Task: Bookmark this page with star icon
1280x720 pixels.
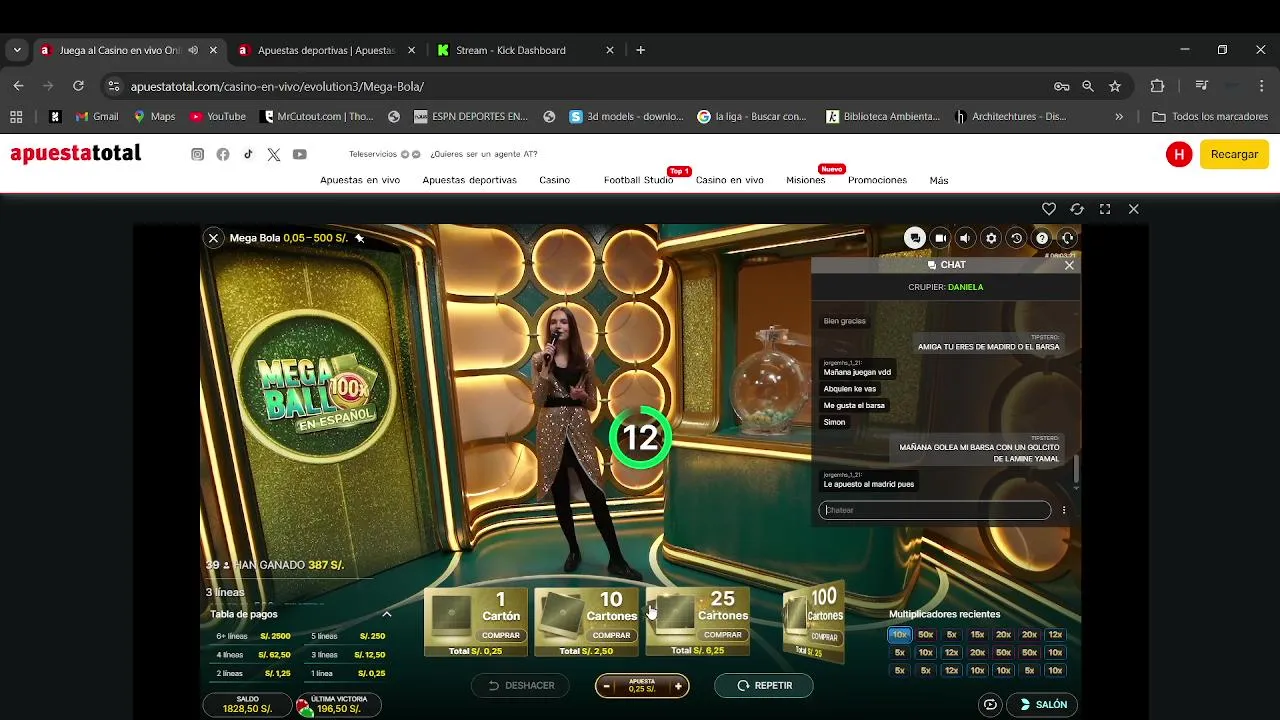Action: 1115,86
